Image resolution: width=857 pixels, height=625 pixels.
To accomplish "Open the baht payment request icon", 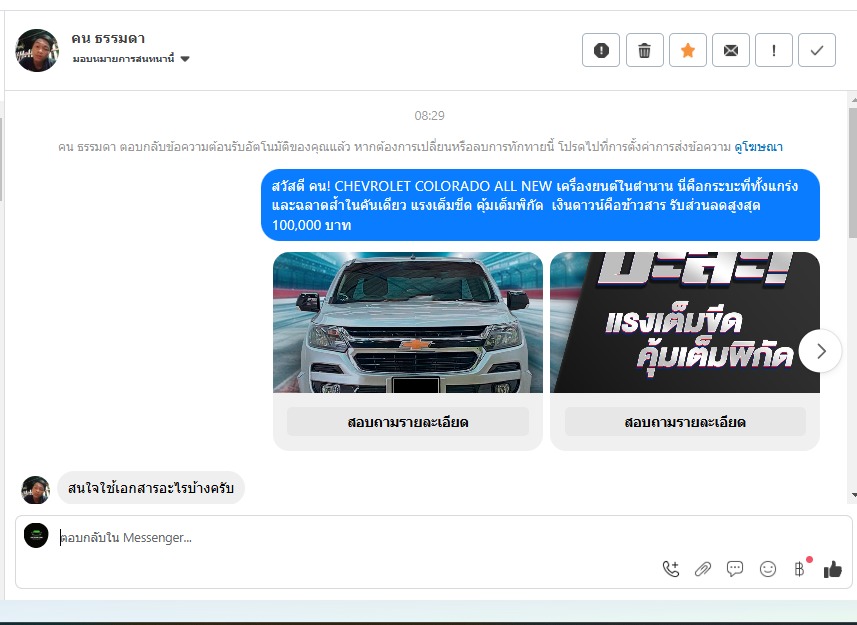I will [x=800, y=569].
